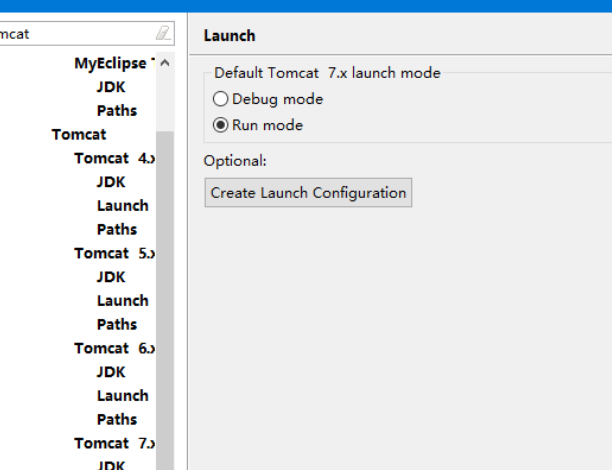Open Paths under the MyEclipse node
Viewport: 612px width, 470px height.
pos(117,110)
